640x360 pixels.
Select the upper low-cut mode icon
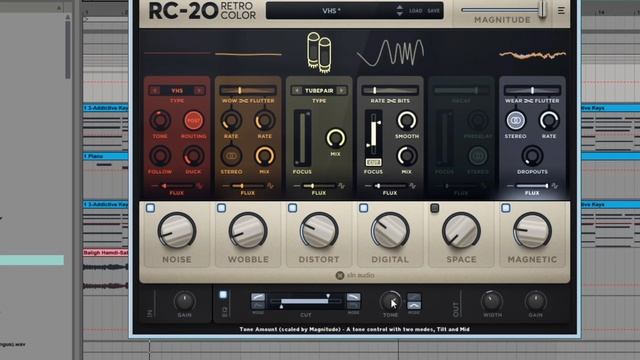click(258, 297)
